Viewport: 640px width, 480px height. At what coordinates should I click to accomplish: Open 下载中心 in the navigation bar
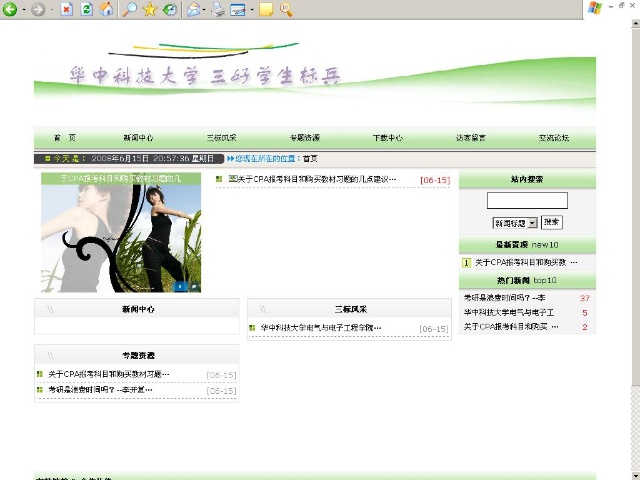click(x=387, y=138)
